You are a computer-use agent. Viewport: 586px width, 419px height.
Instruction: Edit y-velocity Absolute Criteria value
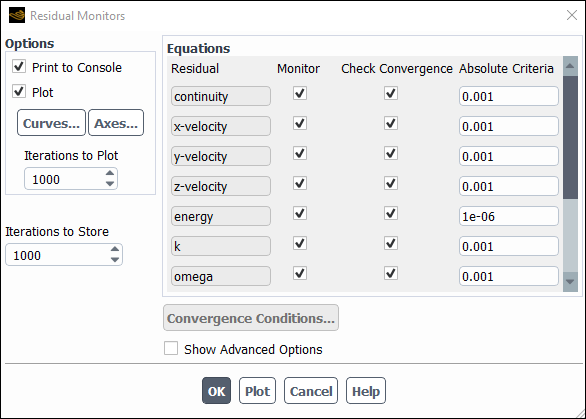tap(509, 156)
